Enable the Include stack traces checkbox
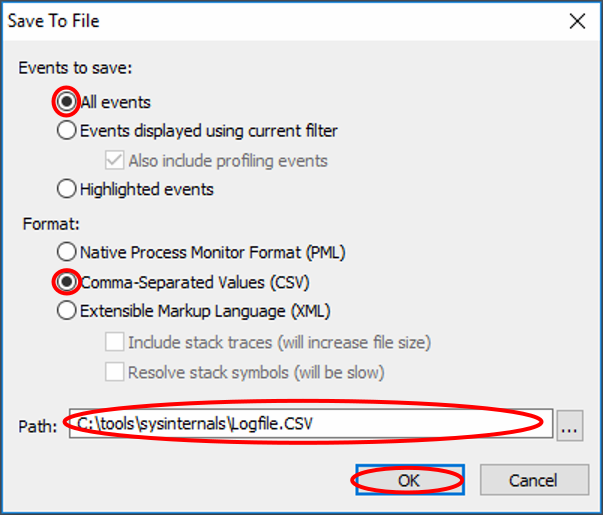 [x=114, y=342]
